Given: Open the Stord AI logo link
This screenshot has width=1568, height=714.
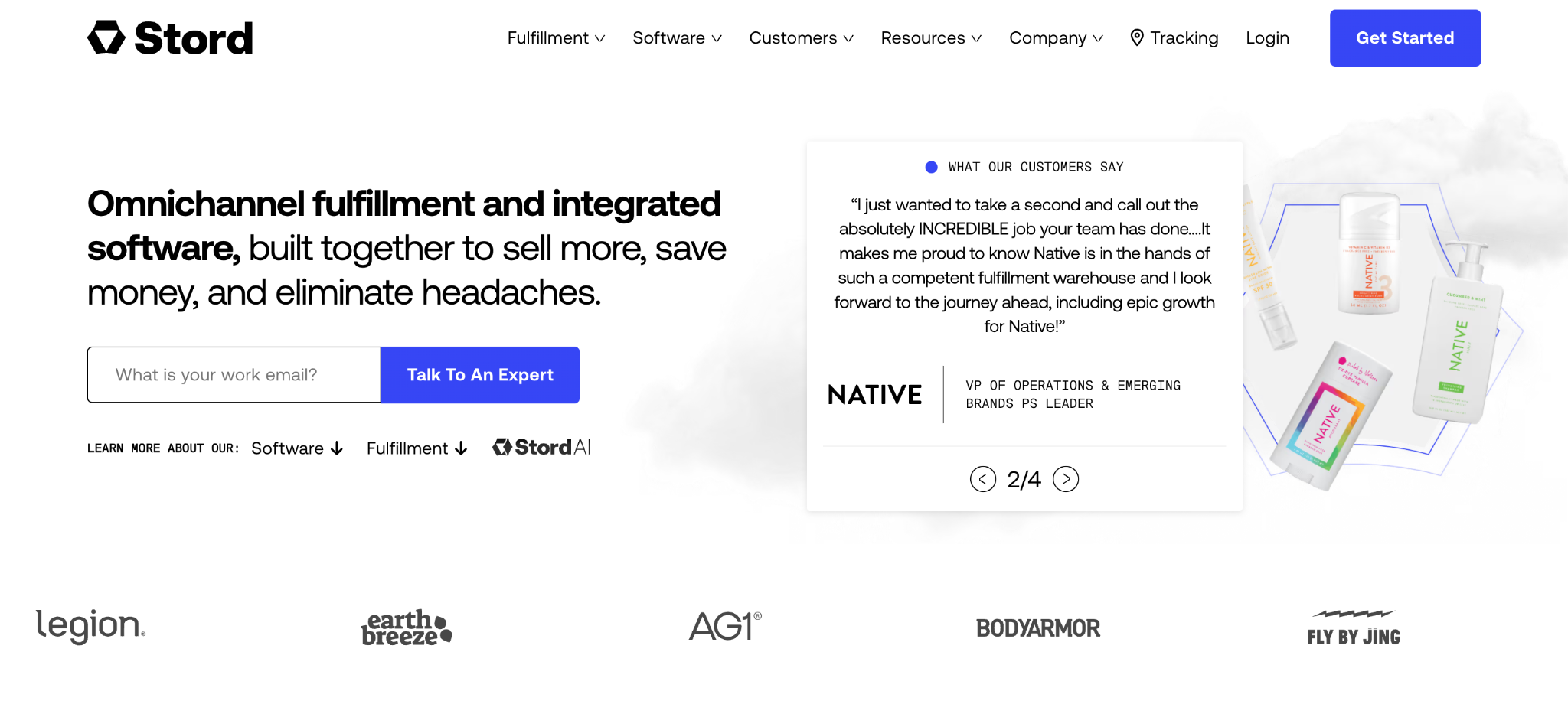Looking at the screenshot, I should [x=541, y=447].
